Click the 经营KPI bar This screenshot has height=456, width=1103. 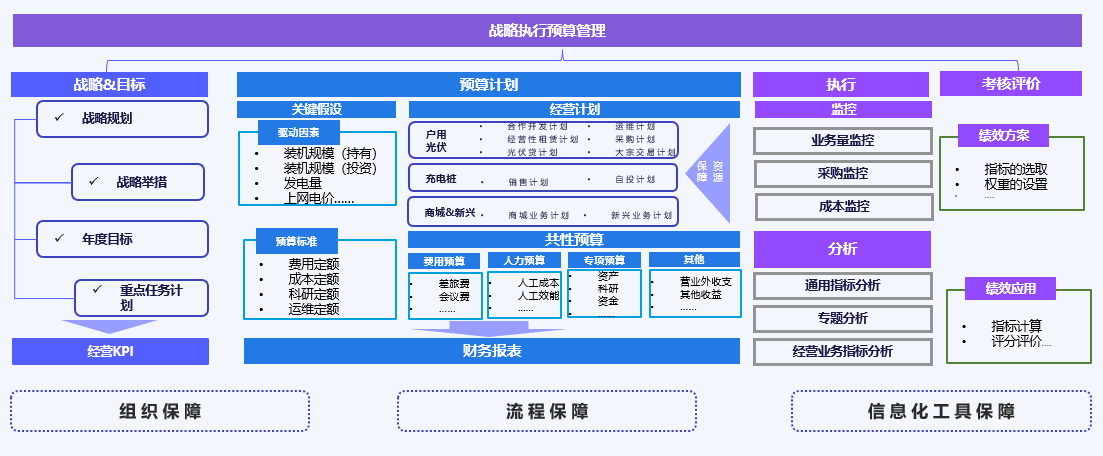[110, 351]
